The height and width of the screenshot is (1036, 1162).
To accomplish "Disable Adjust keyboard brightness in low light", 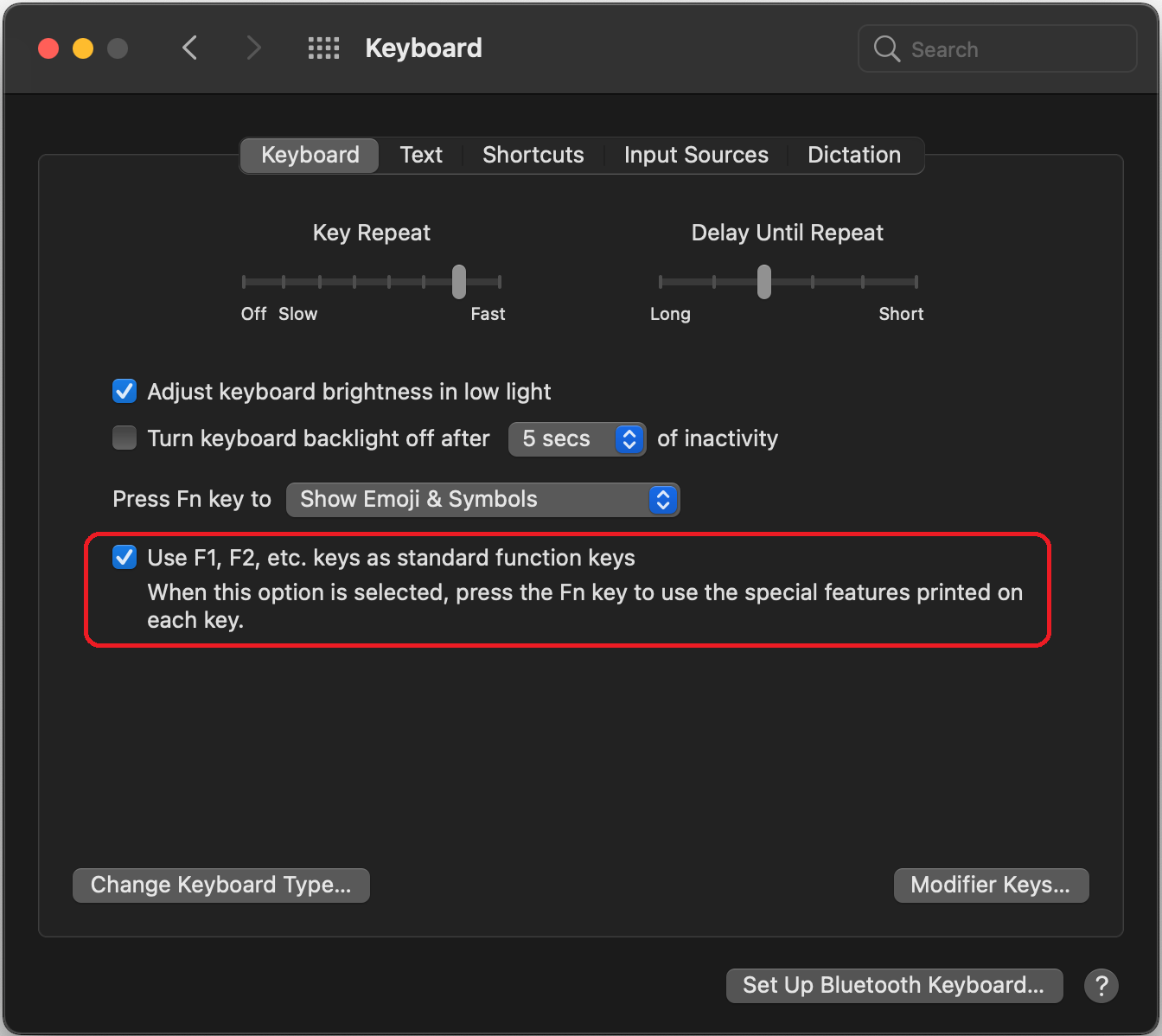I will [x=124, y=391].
